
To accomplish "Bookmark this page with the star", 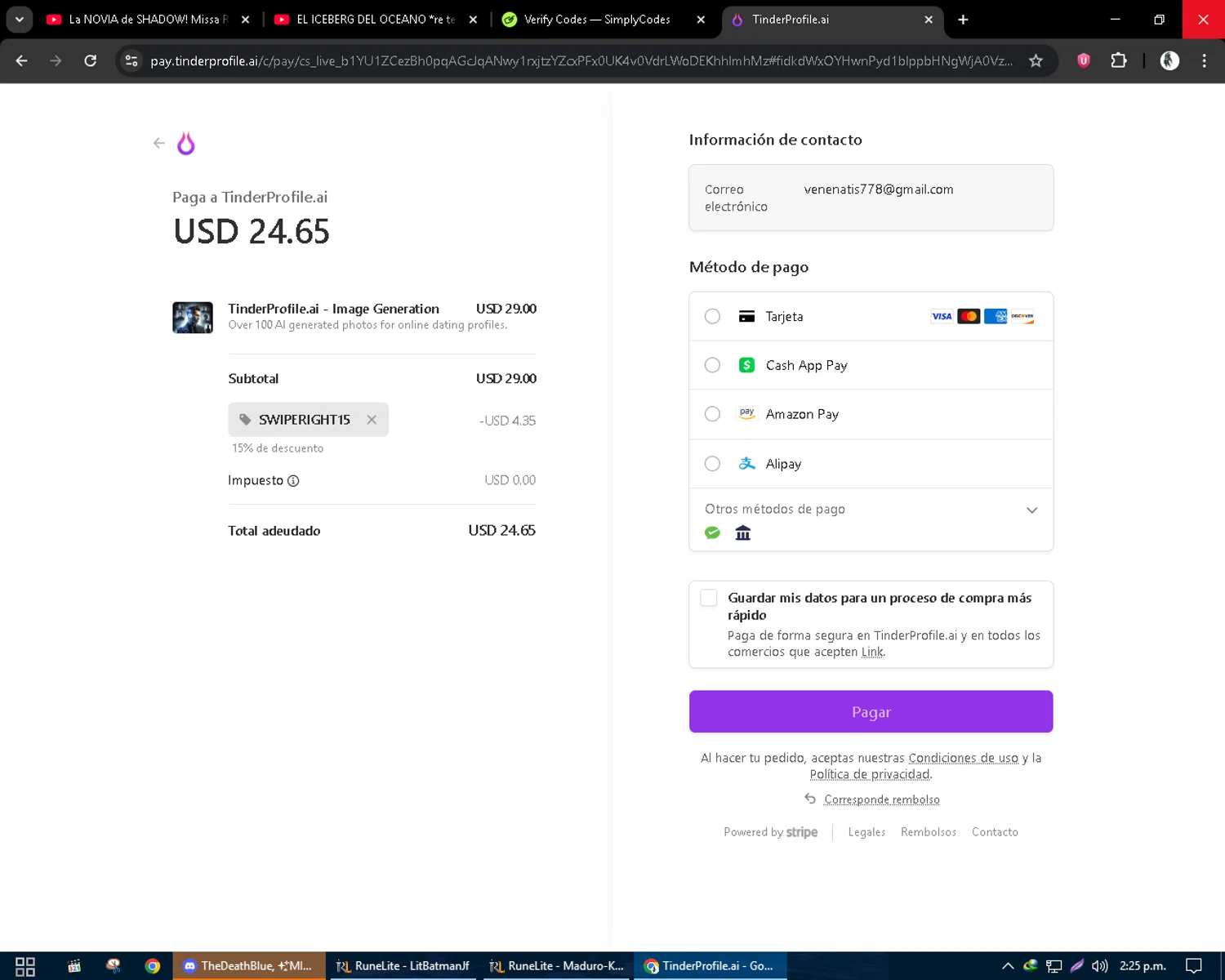I will (1036, 60).
